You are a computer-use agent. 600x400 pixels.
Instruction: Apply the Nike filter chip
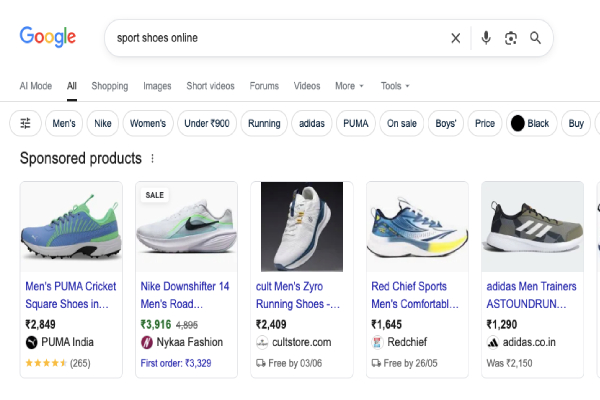(x=103, y=123)
